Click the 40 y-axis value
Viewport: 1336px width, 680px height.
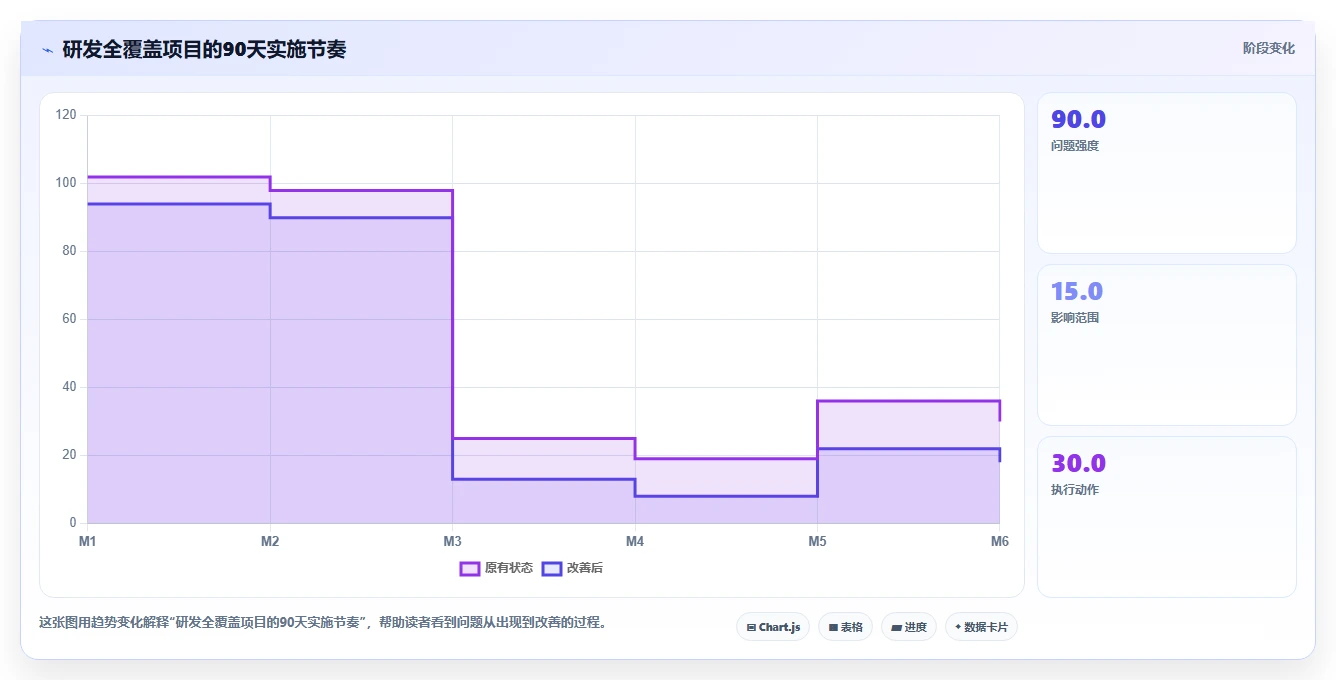70,387
